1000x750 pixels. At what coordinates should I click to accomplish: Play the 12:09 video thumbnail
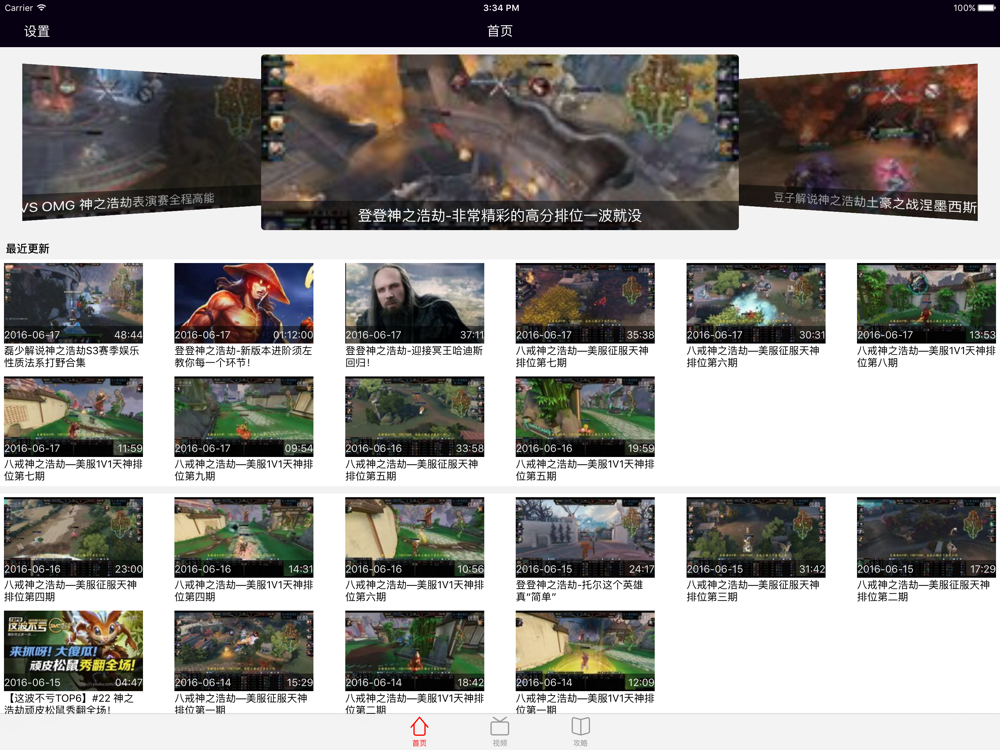pyautogui.click(x=585, y=651)
